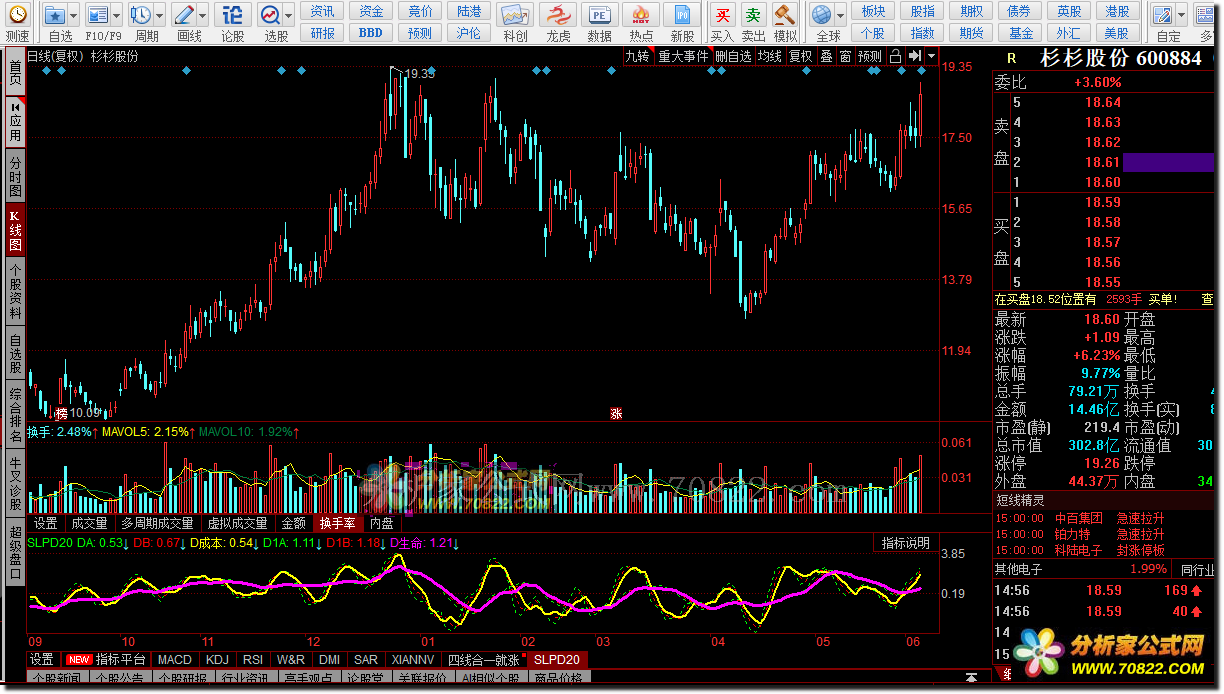Click the 设置 button in volume panel

pyautogui.click(x=46, y=523)
